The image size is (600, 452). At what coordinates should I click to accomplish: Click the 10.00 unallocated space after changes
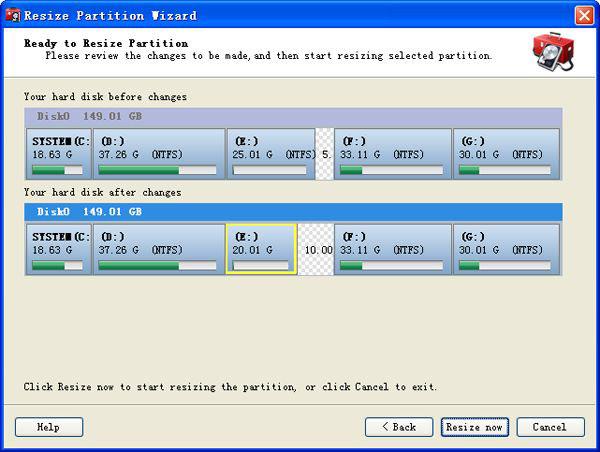(x=316, y=249)
